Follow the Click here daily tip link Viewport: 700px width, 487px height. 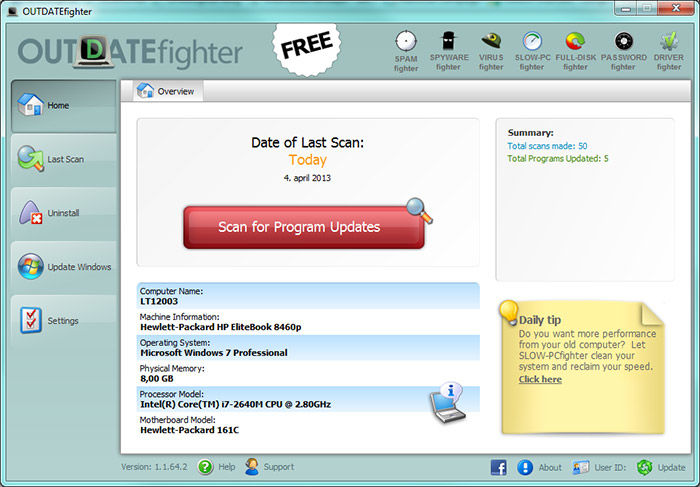[540, 379]
